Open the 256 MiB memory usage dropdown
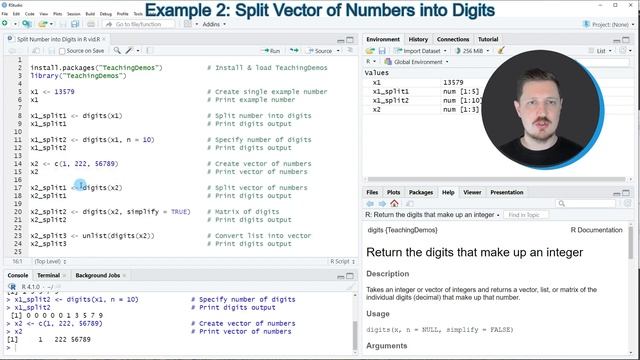Image resolution: width=640 pixels, height=360 pixels. coord(472,51)
